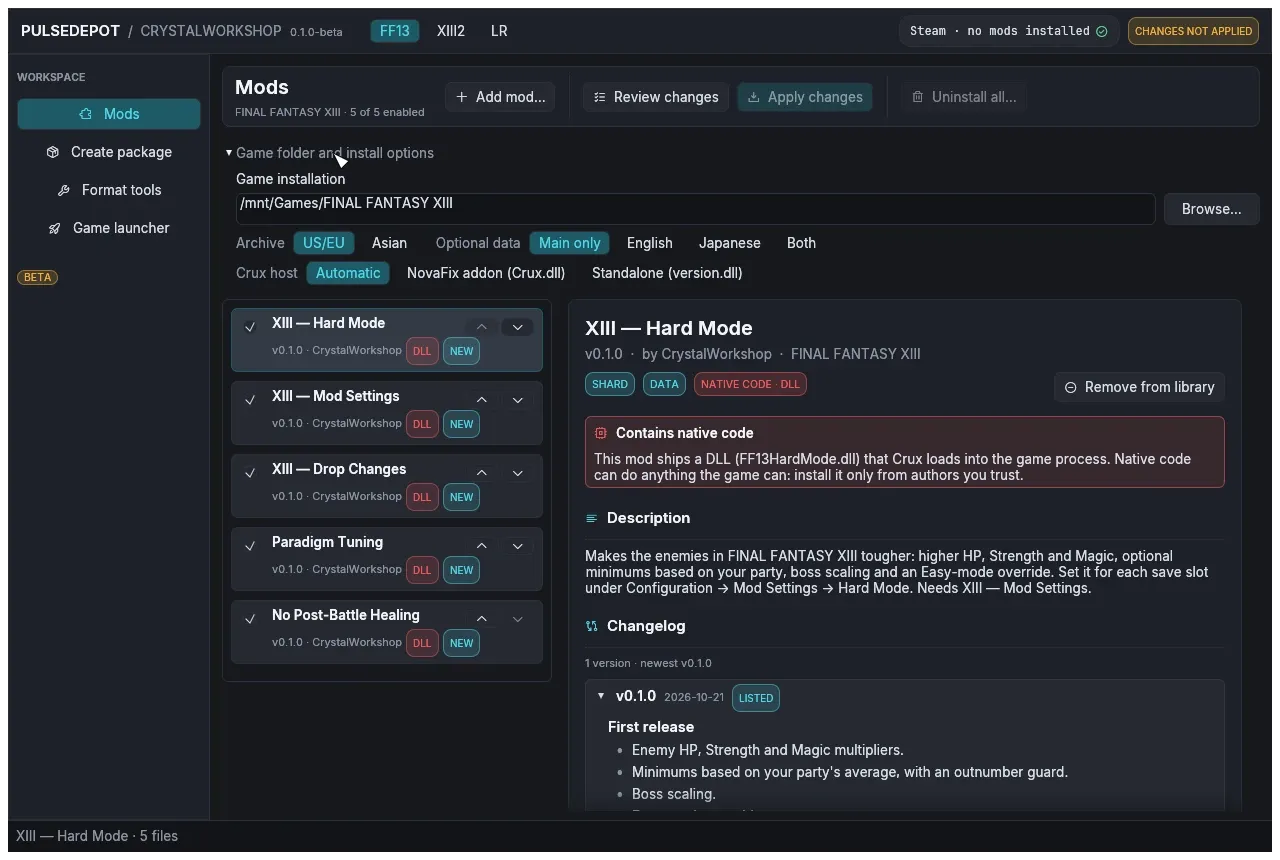The image size is (1280, 860).
Task: Move XIII — Mod Settings up
Action: click(x=481, y=400)
